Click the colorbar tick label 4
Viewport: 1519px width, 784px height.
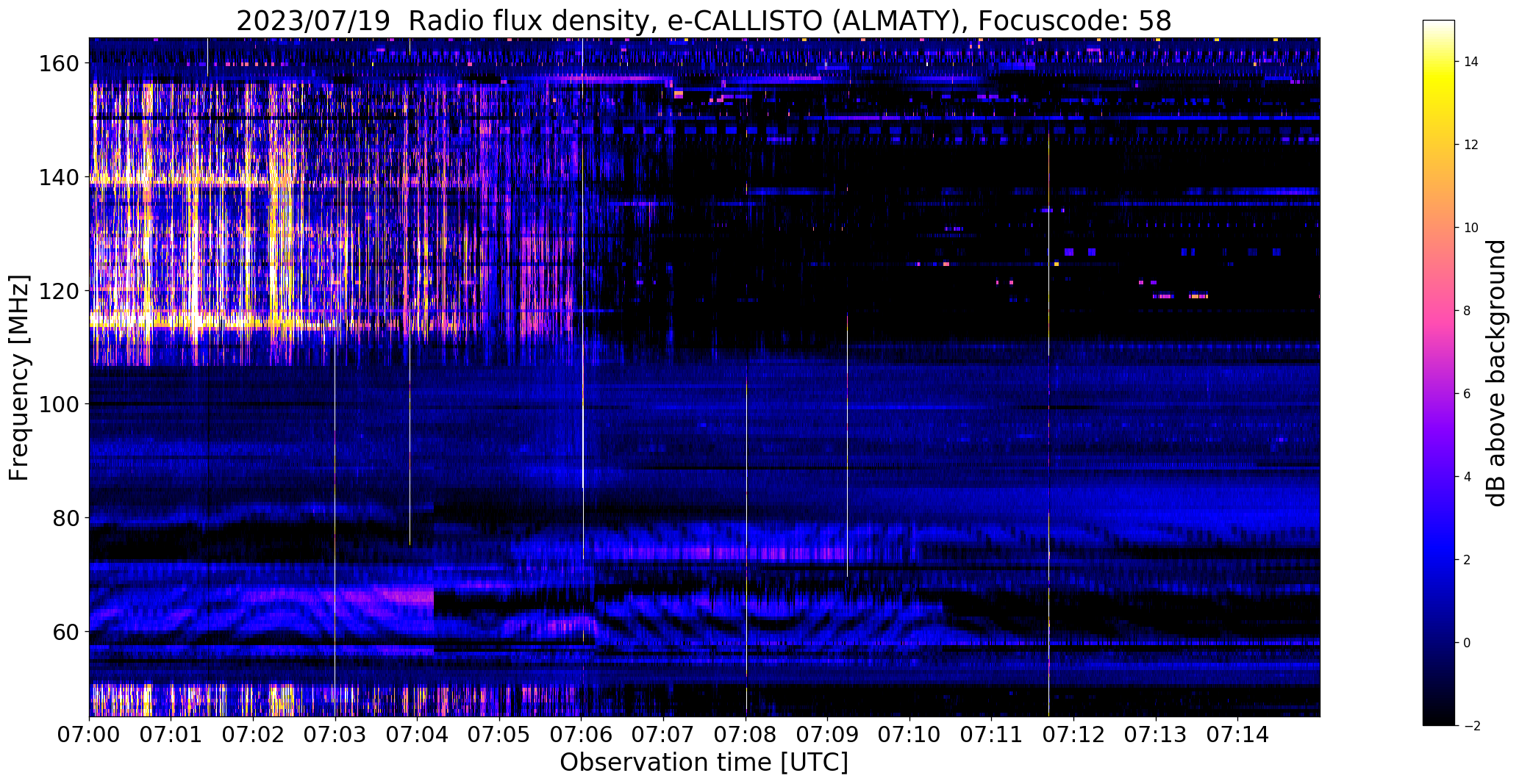coord(1468,477)
